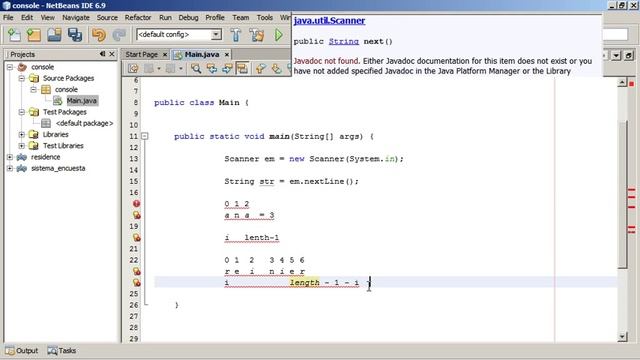
Task: Open the Tasks window button
Action: pos(62,351)
